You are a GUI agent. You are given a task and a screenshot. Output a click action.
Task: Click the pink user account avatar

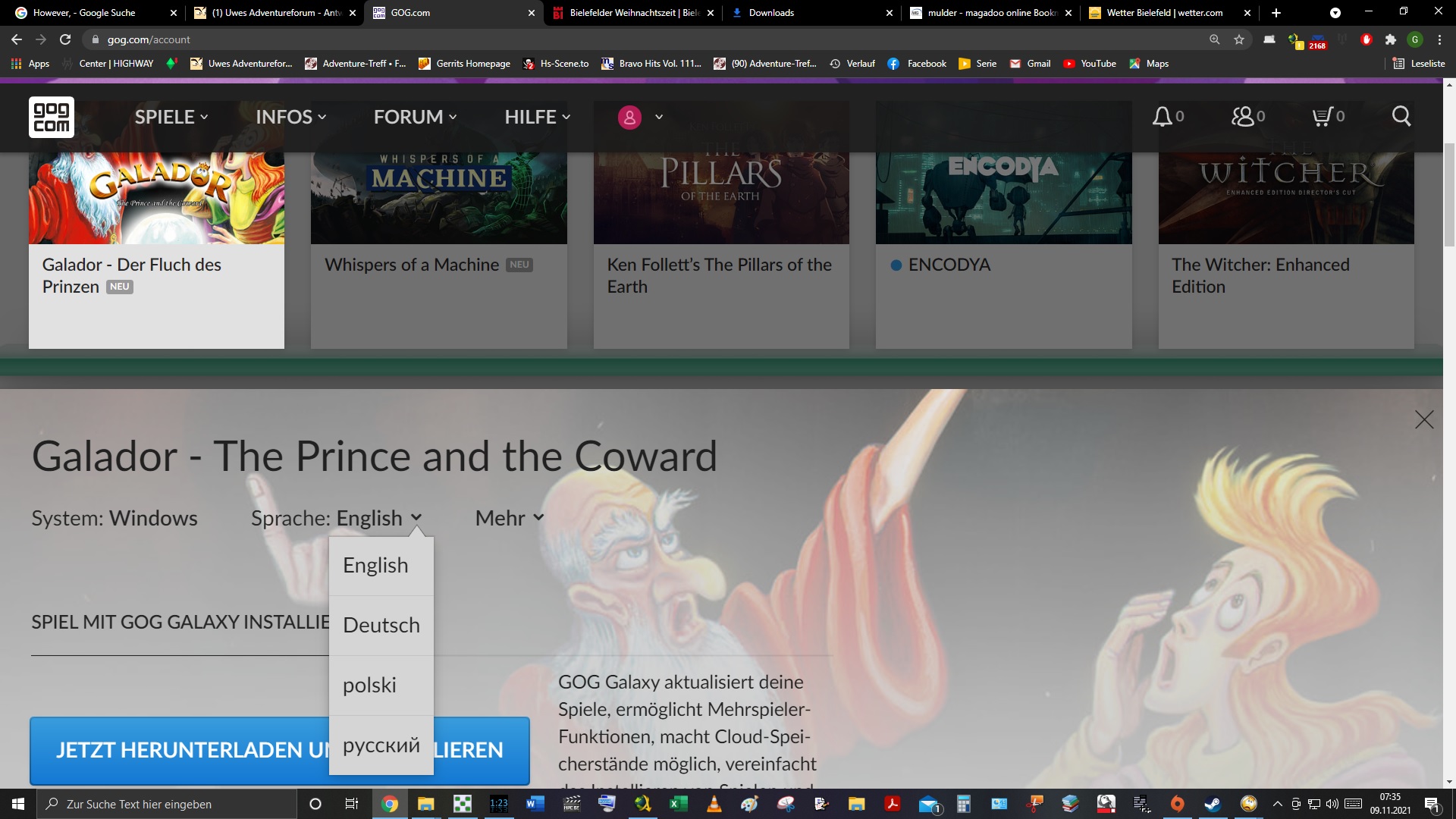(x=629, y=118)
